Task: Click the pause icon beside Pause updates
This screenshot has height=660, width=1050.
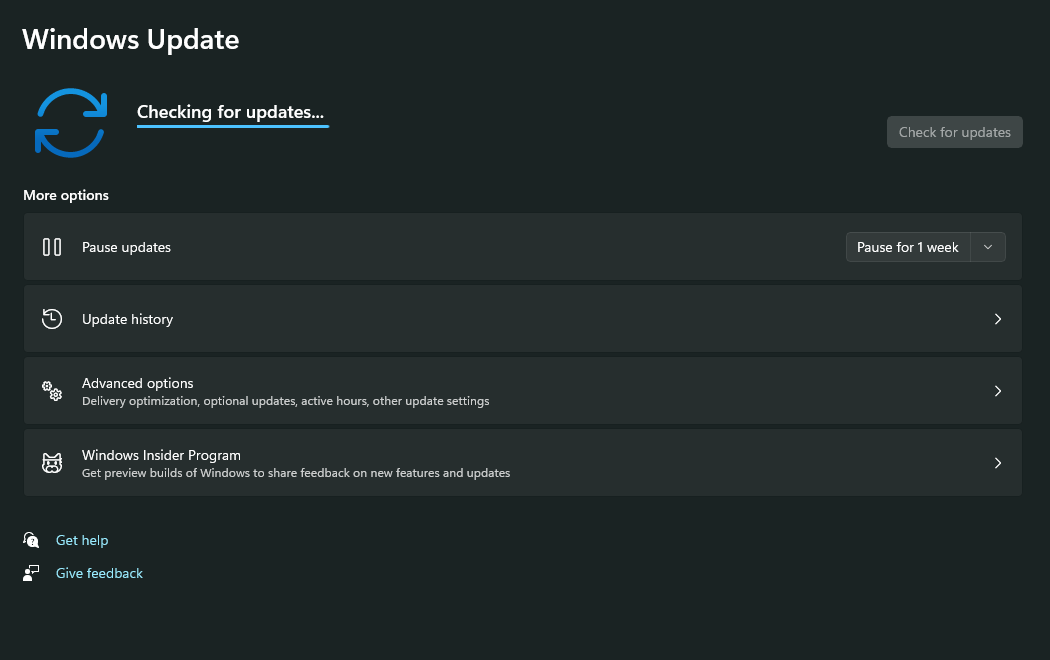Action: click(x=52, y=247)
